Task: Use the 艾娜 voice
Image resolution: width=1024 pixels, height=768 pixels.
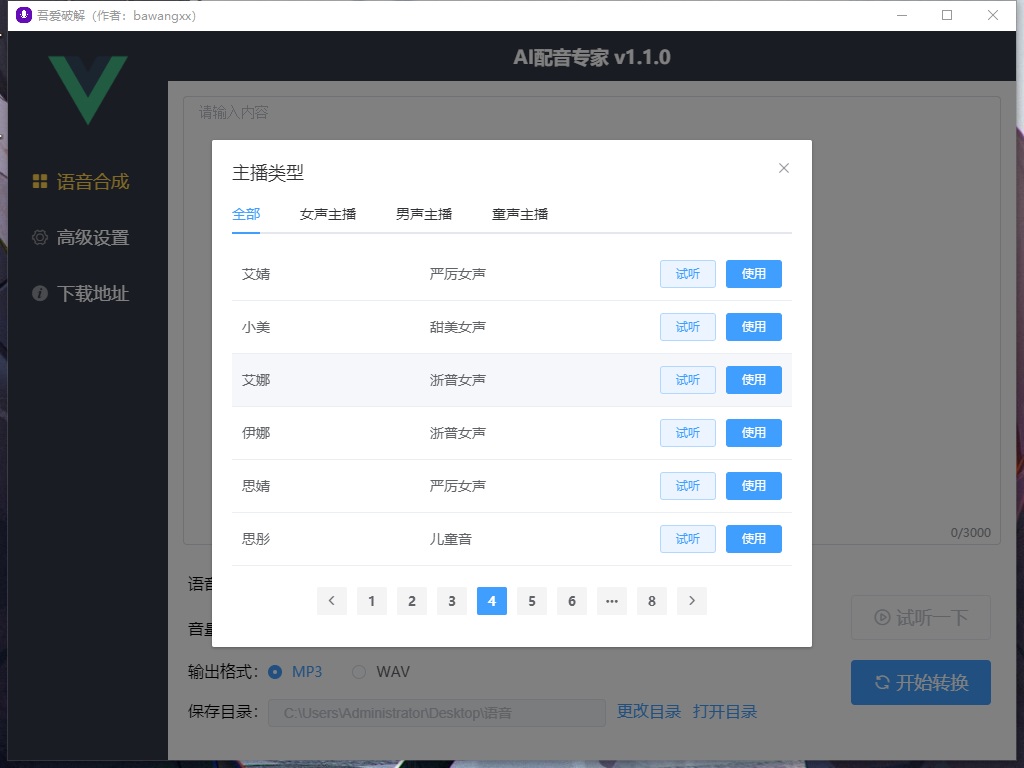Action: click(754, 379)
